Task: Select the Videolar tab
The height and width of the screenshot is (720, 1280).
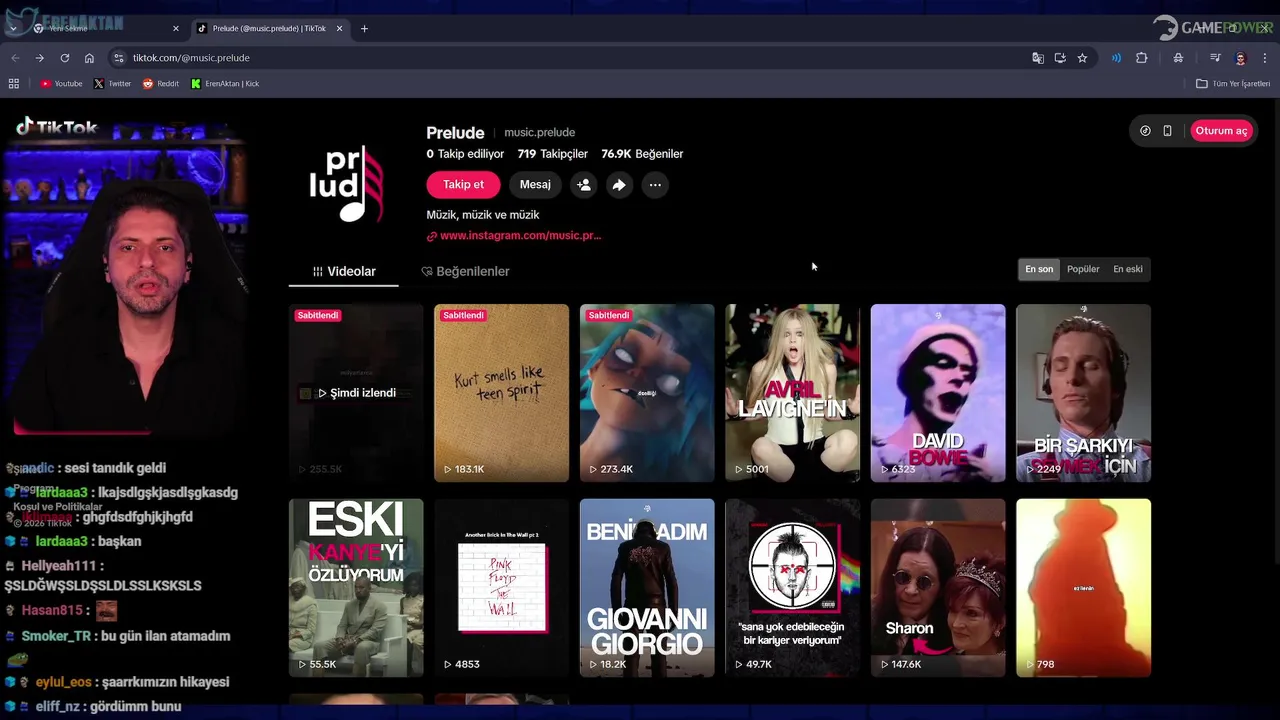Action: 344,271
